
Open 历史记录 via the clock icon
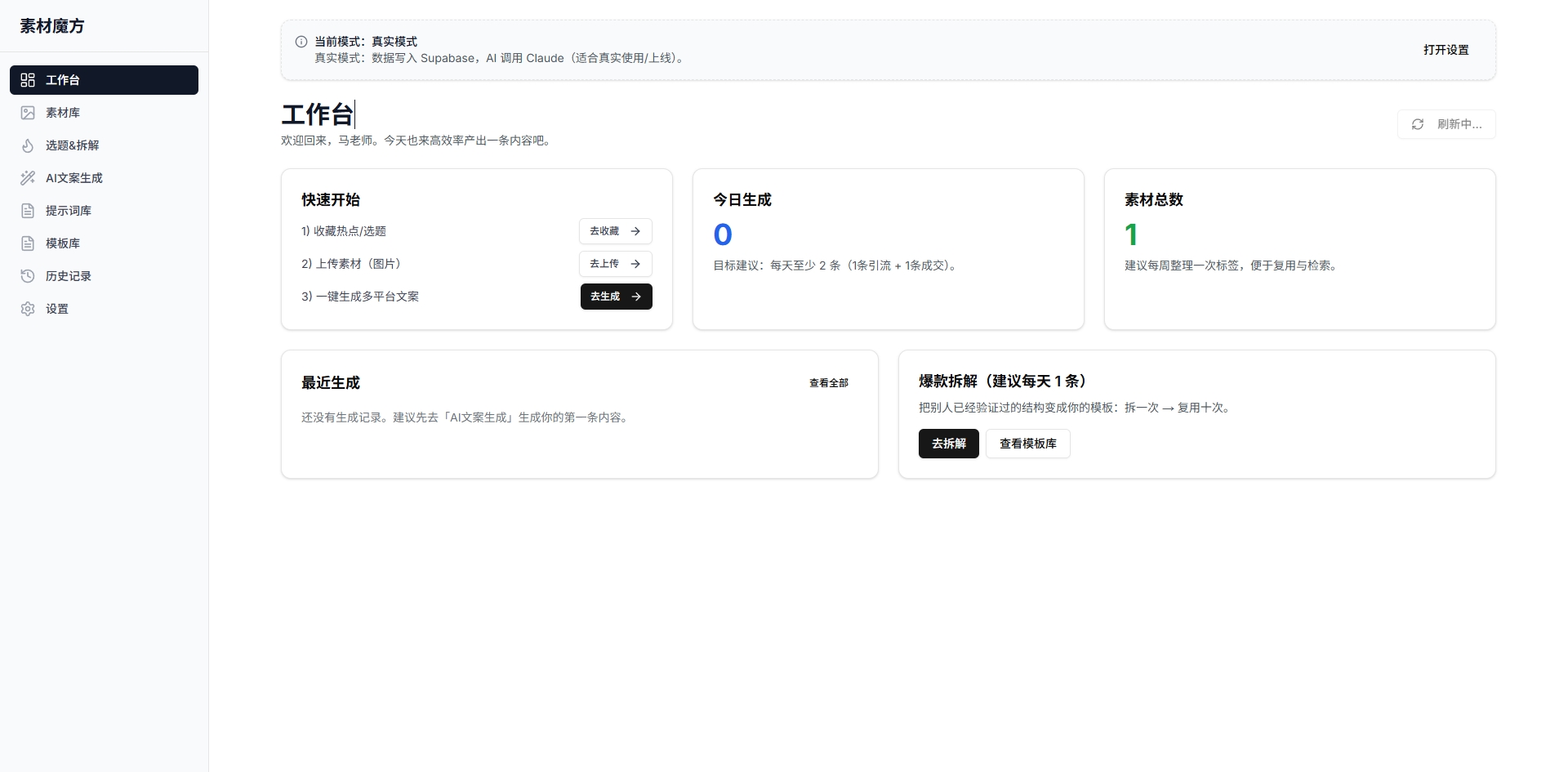point(28,276)
